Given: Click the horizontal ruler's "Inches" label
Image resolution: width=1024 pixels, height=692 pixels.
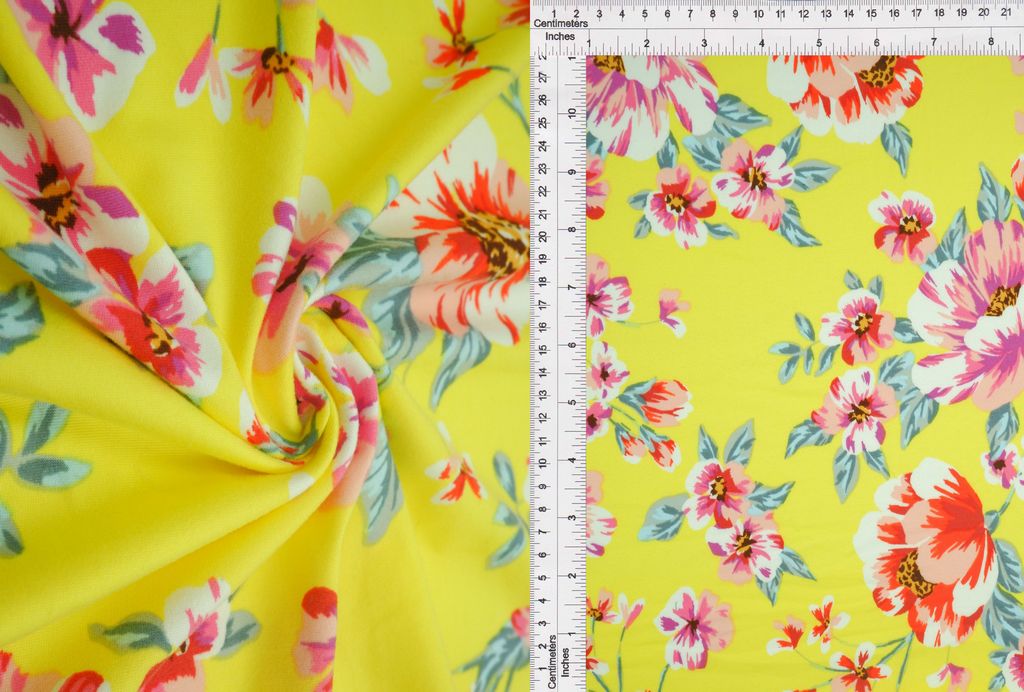Looking at the screenshot, I should point(560,37).
